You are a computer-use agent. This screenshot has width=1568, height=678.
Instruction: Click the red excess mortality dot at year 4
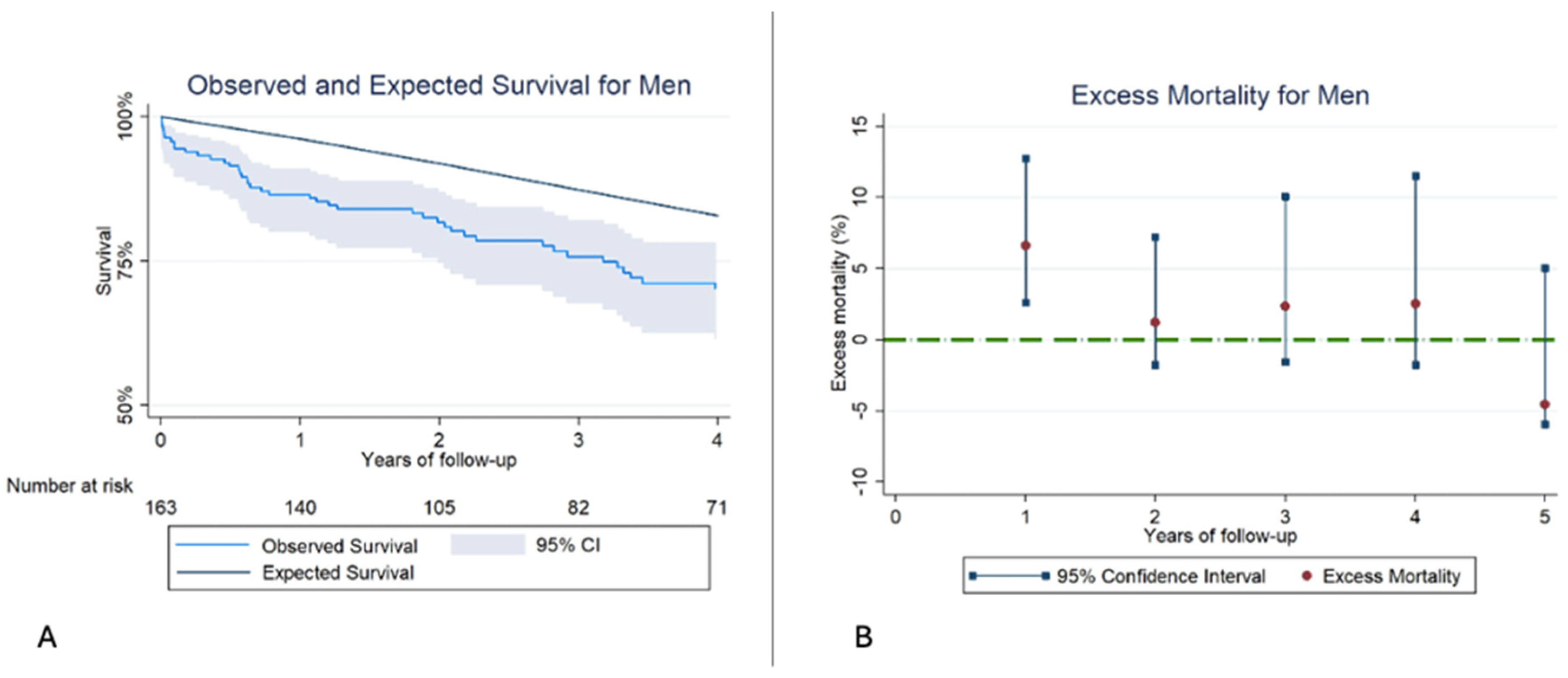[1415, 304]
